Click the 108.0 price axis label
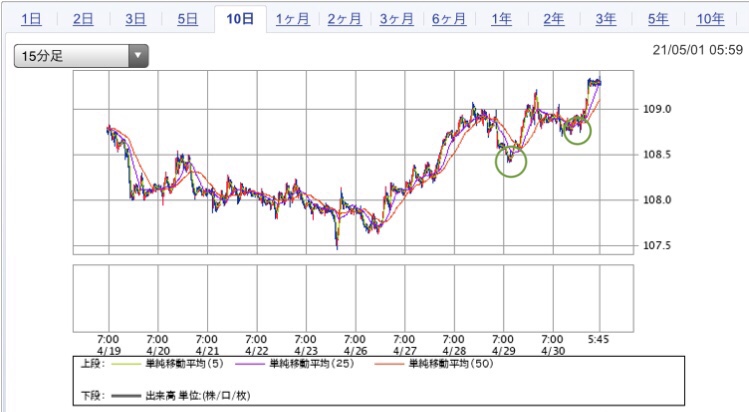The width and height of the screenshot is (749, 412). click(x=657, y=200)
